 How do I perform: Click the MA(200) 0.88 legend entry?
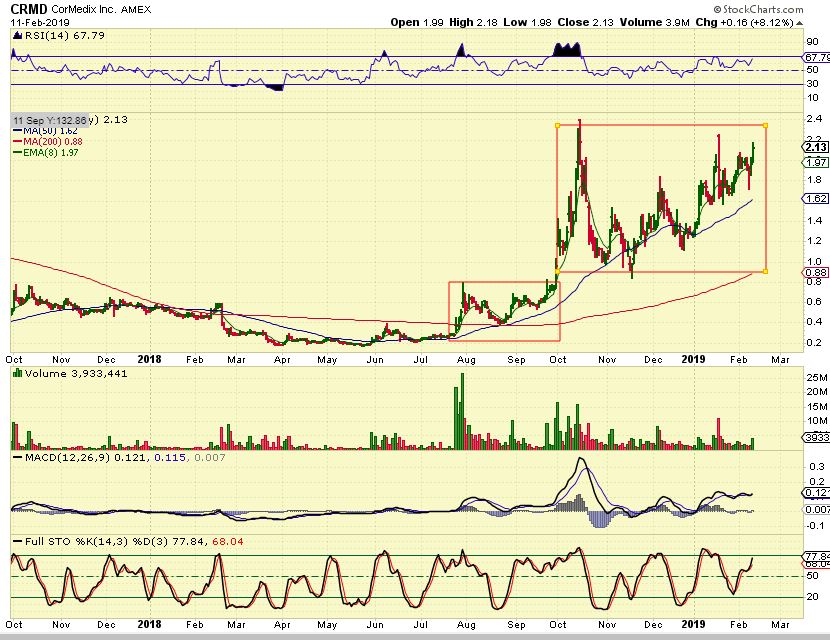[48, 141]
